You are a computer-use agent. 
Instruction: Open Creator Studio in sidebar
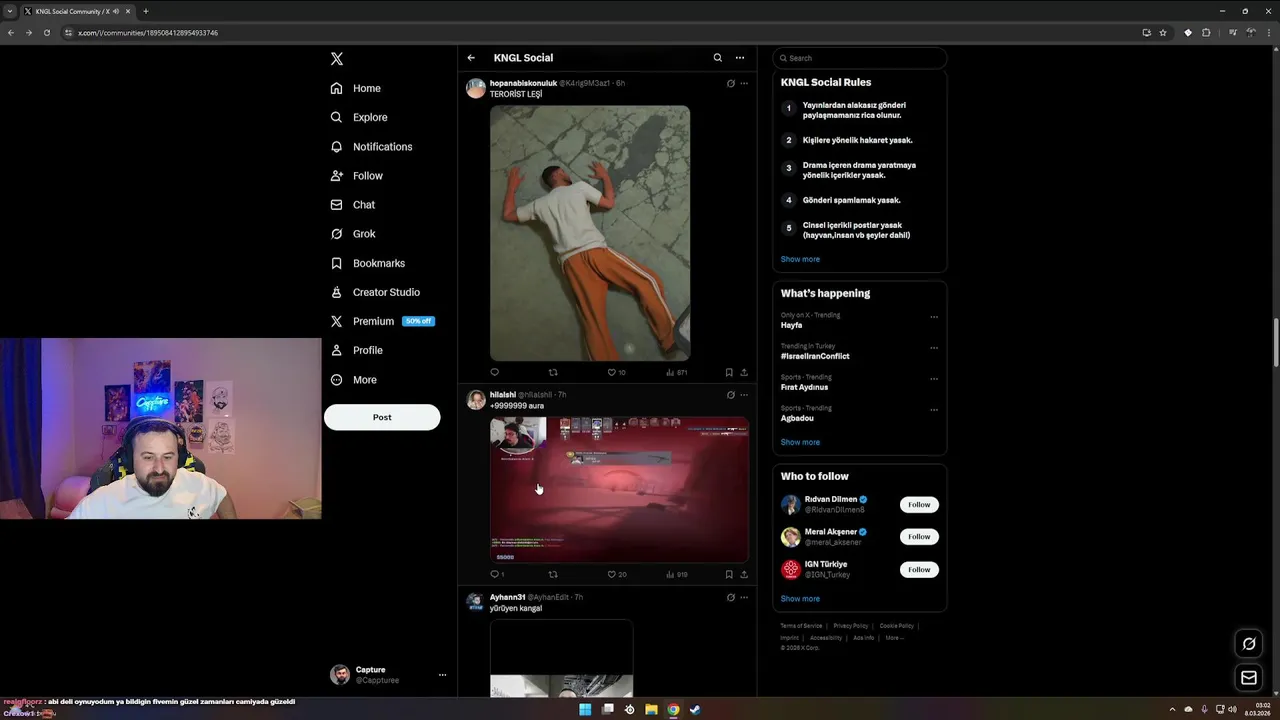click(375, 292)
